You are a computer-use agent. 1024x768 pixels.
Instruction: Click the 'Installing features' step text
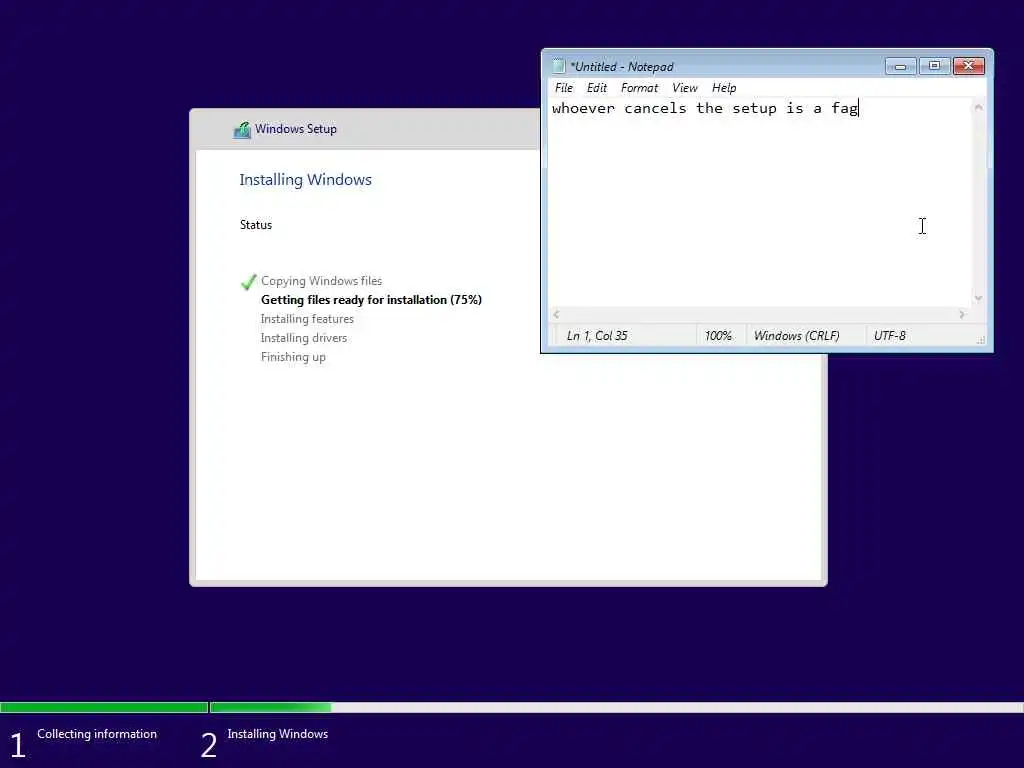coord(307,319)
